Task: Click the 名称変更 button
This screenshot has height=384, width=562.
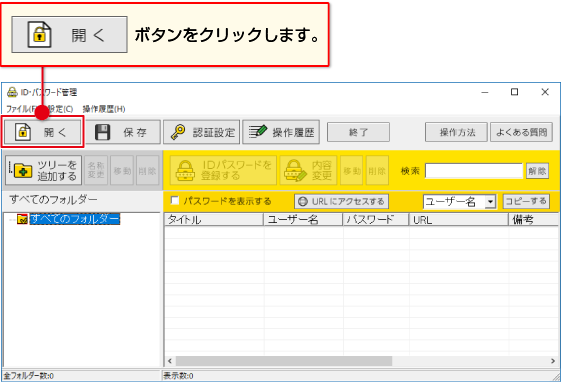Action: 96,170
